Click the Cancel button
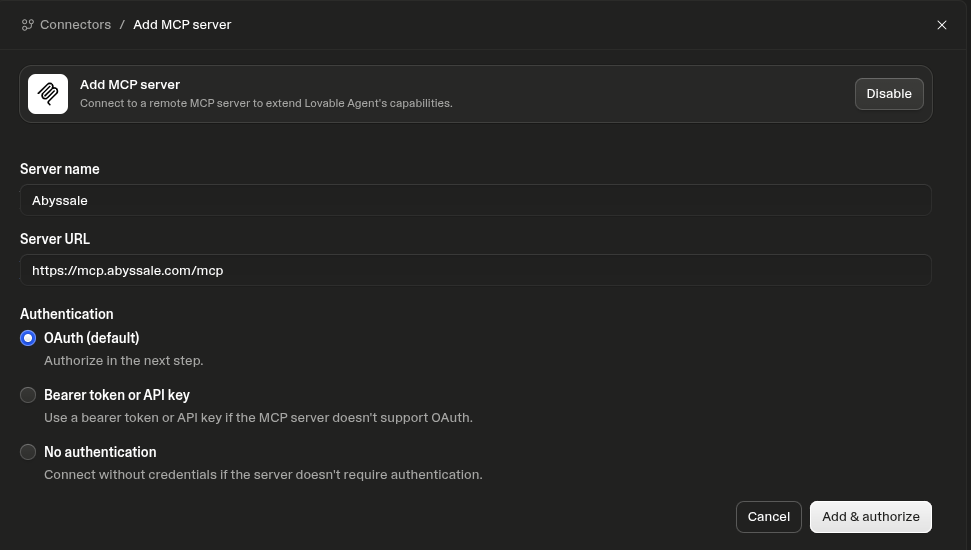The image size is (971, 550). (769, 517)
